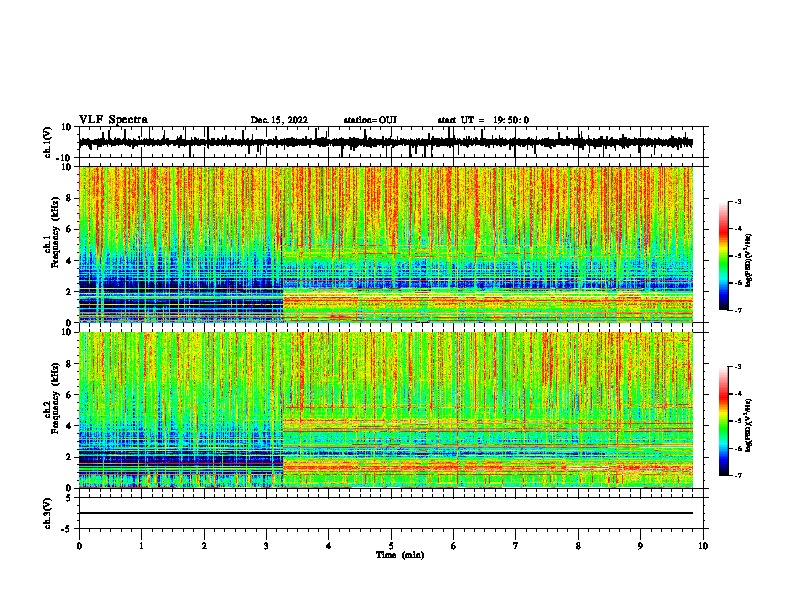Click the "8" kHz tick on ch.2 frequency axis

69,364
